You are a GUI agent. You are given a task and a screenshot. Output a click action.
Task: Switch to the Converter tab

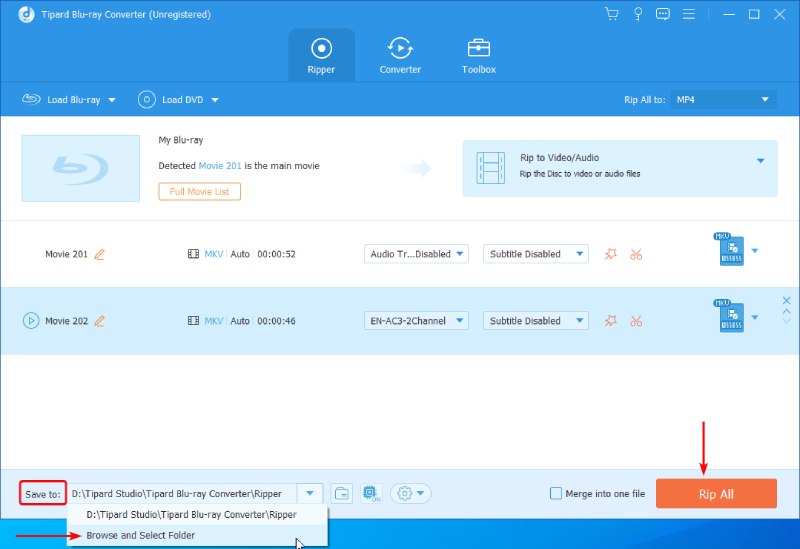(x=400, y=55)
